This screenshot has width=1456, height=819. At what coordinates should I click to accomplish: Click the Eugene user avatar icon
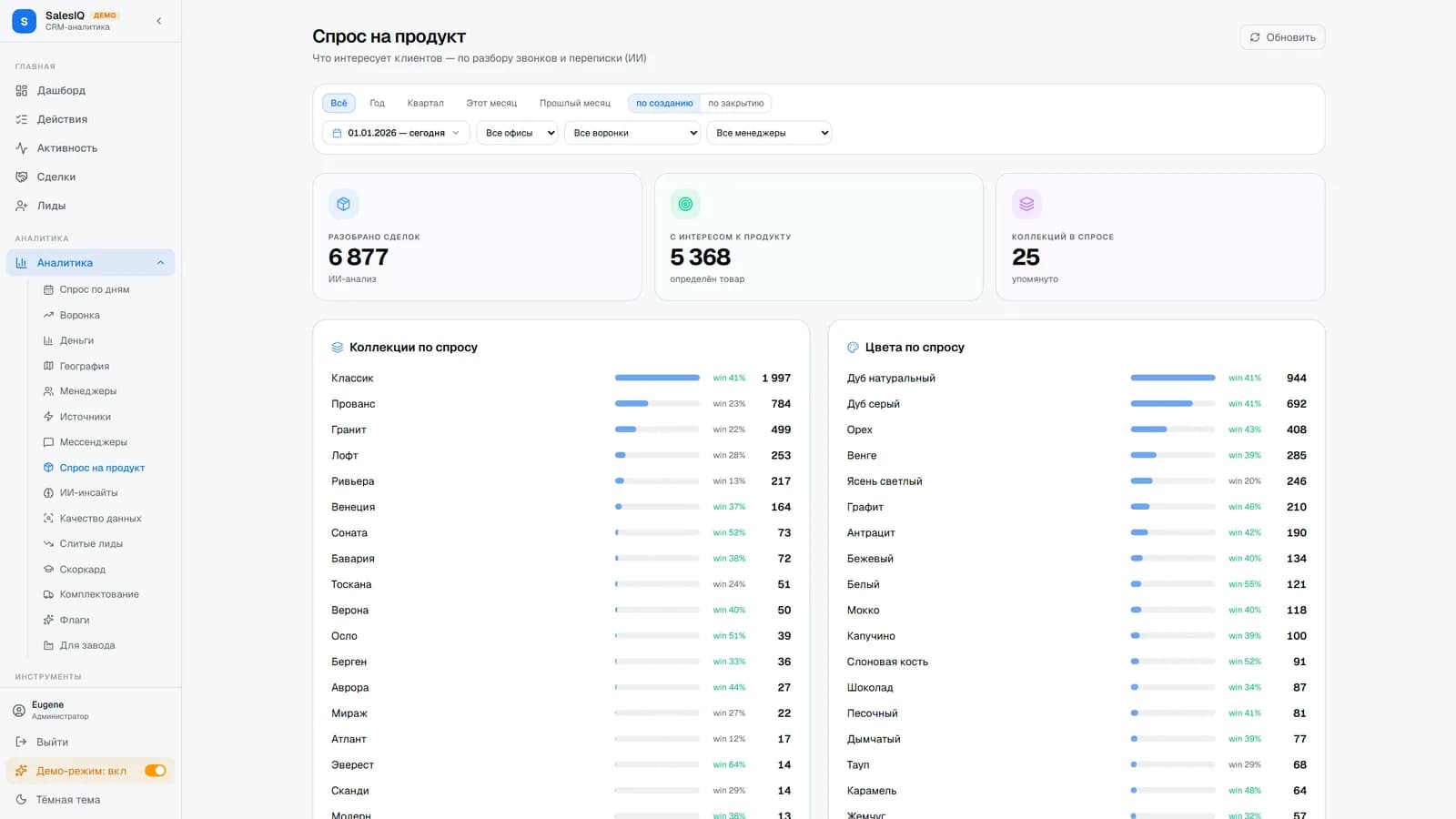click(19, 710)
